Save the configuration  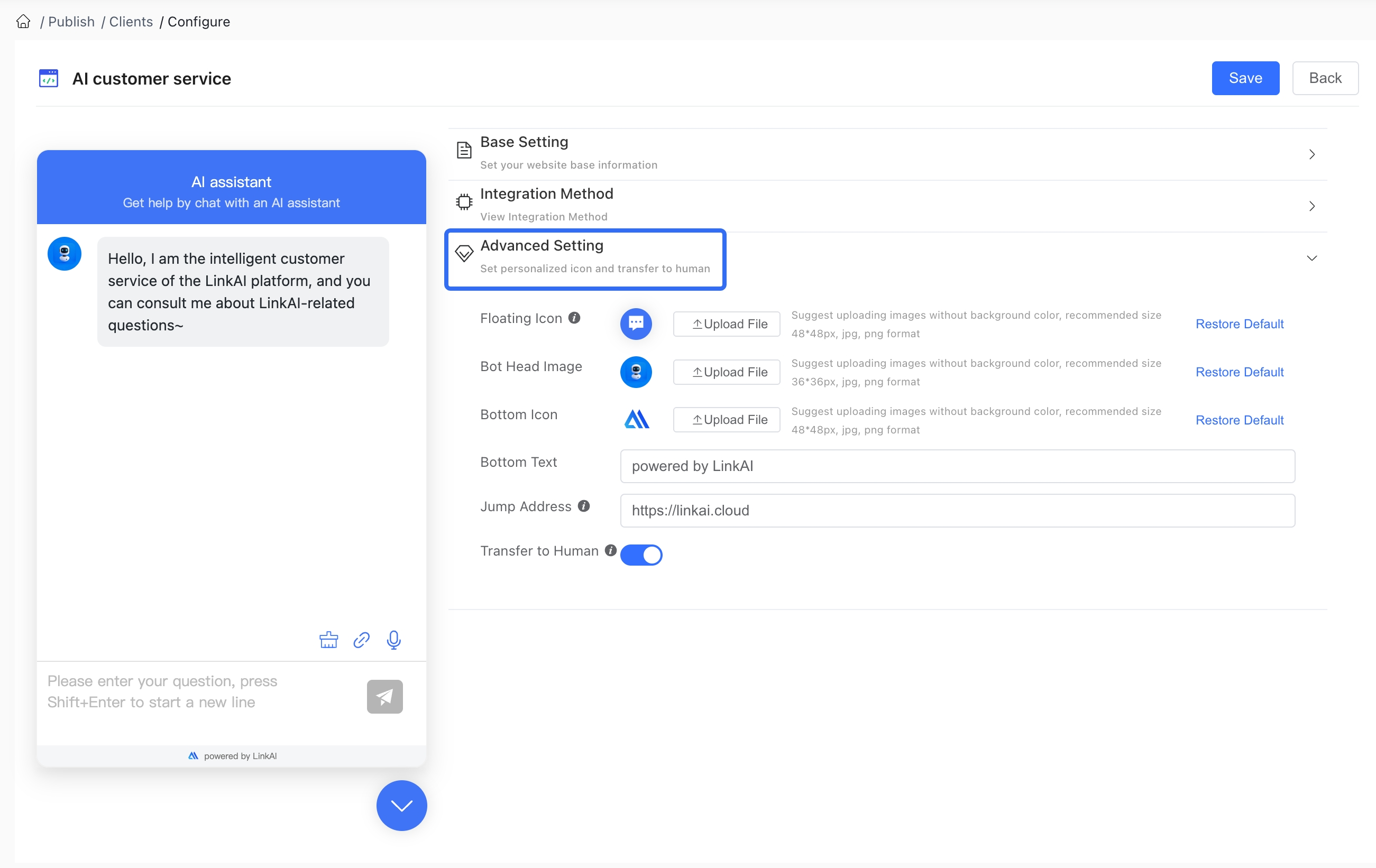click(x=1245, y=78)
